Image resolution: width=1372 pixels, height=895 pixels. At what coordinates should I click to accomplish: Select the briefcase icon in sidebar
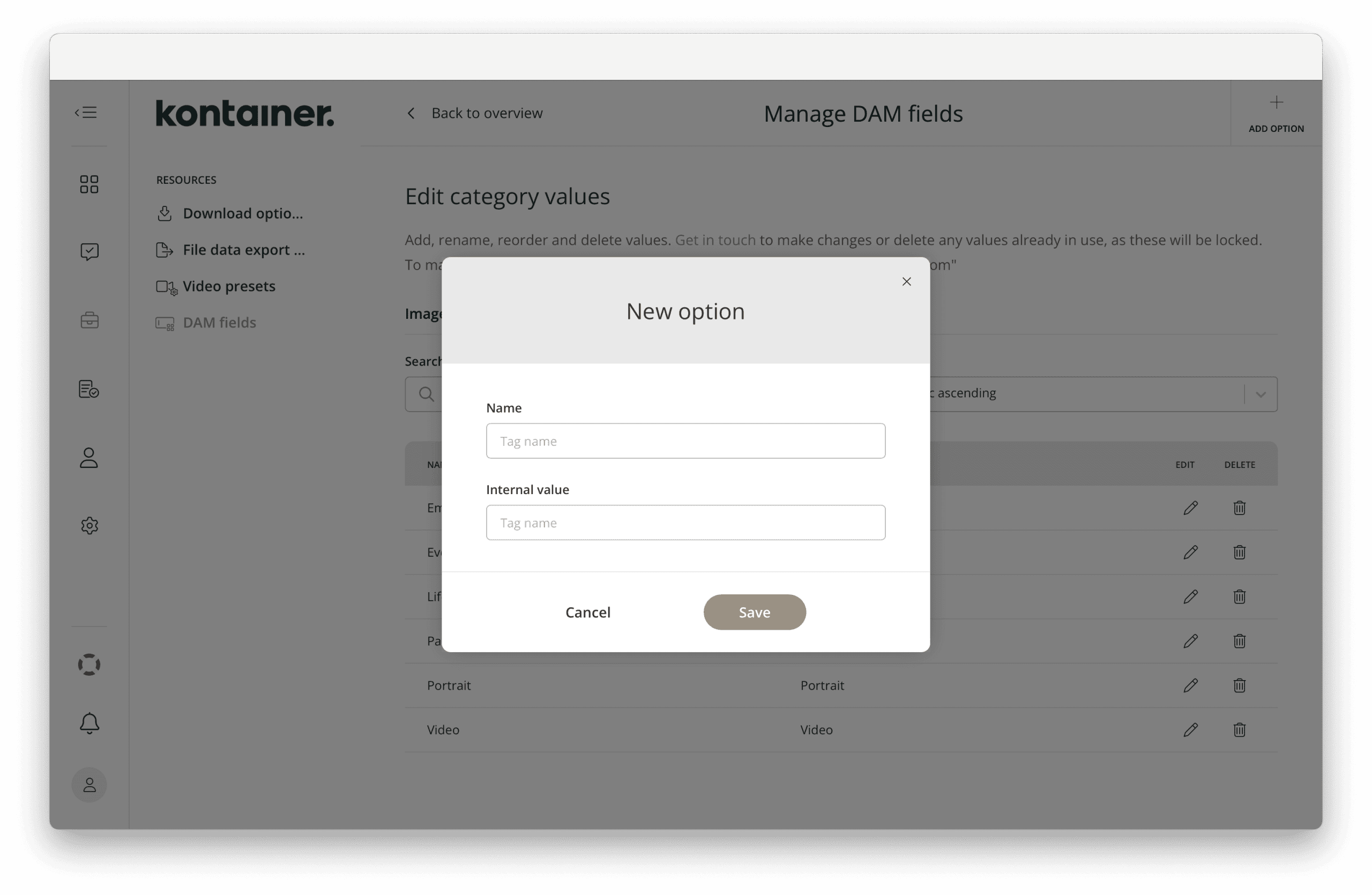click(90, 320)
